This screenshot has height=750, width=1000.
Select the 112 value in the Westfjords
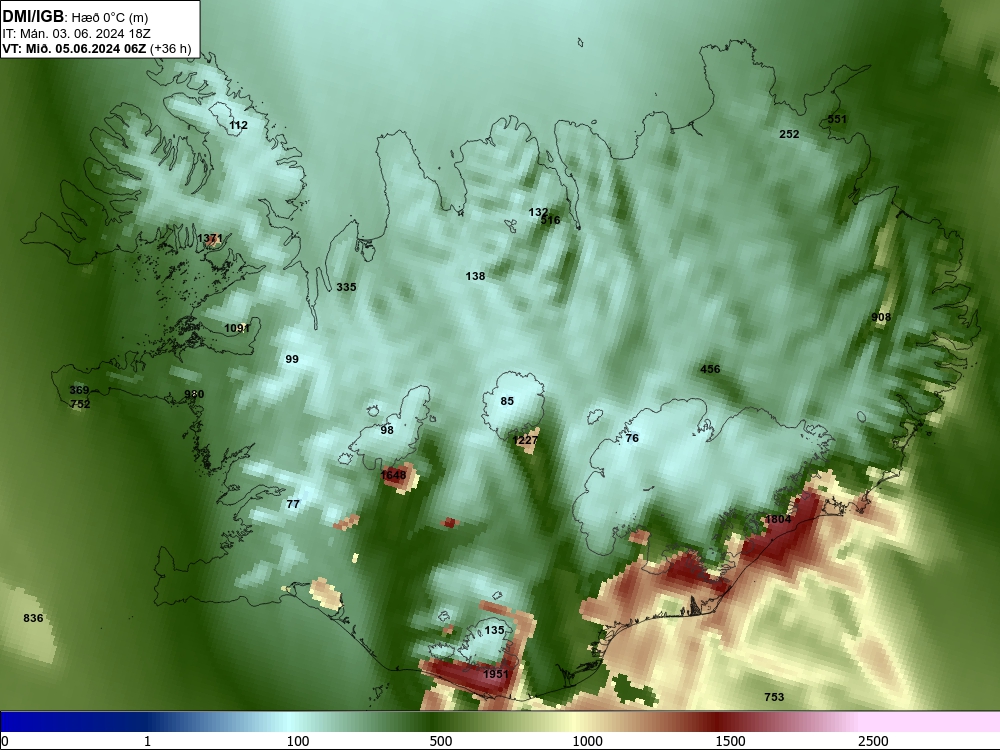[239, 125]
